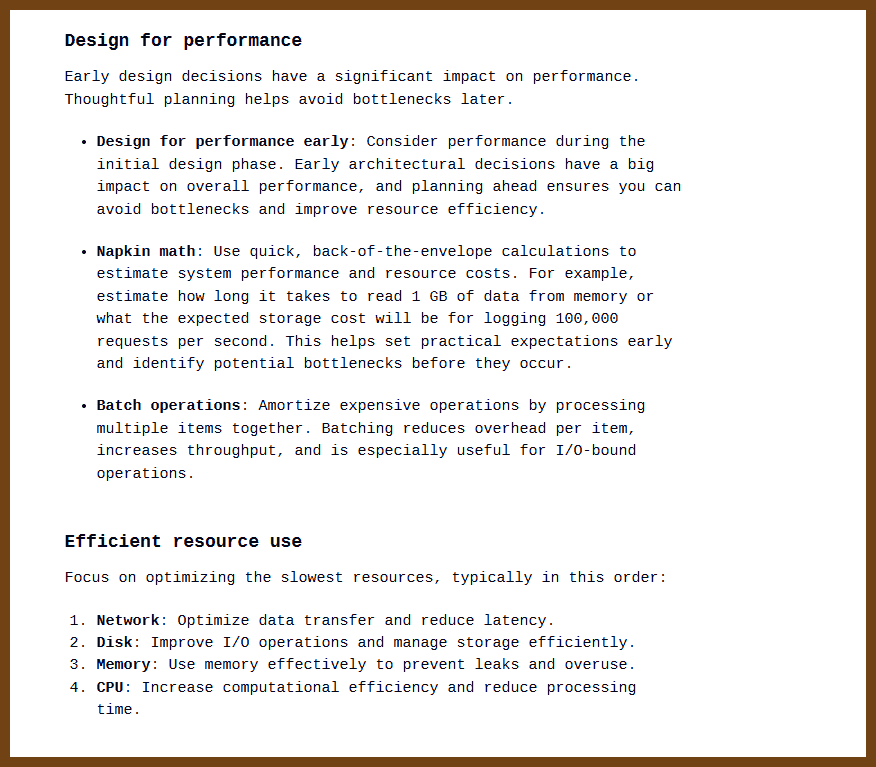The height and width of the screenshot is (767, 876).
Task: Click the bold "Disk" list label
Action: (114, 643)
